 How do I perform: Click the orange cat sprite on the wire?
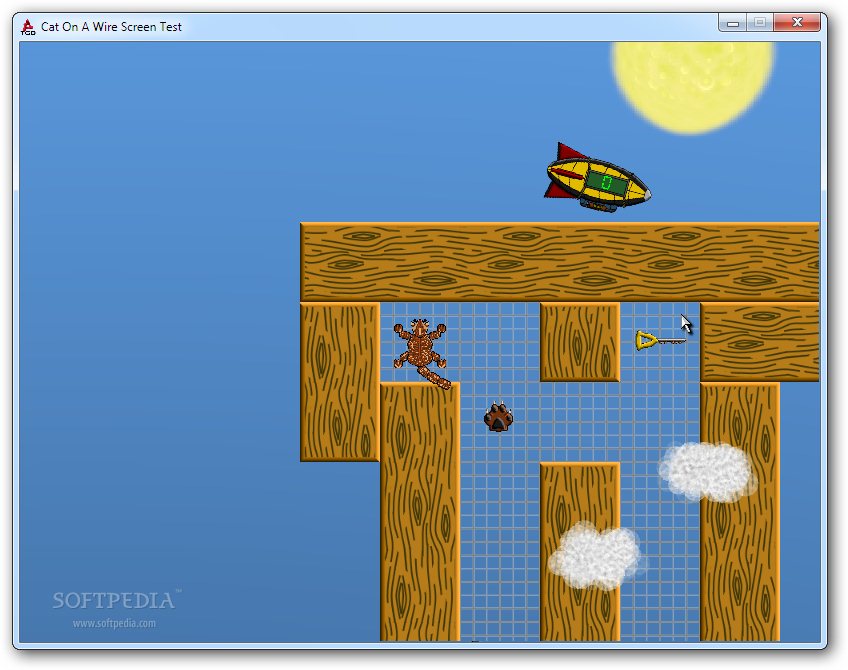[x=421, y=352]
